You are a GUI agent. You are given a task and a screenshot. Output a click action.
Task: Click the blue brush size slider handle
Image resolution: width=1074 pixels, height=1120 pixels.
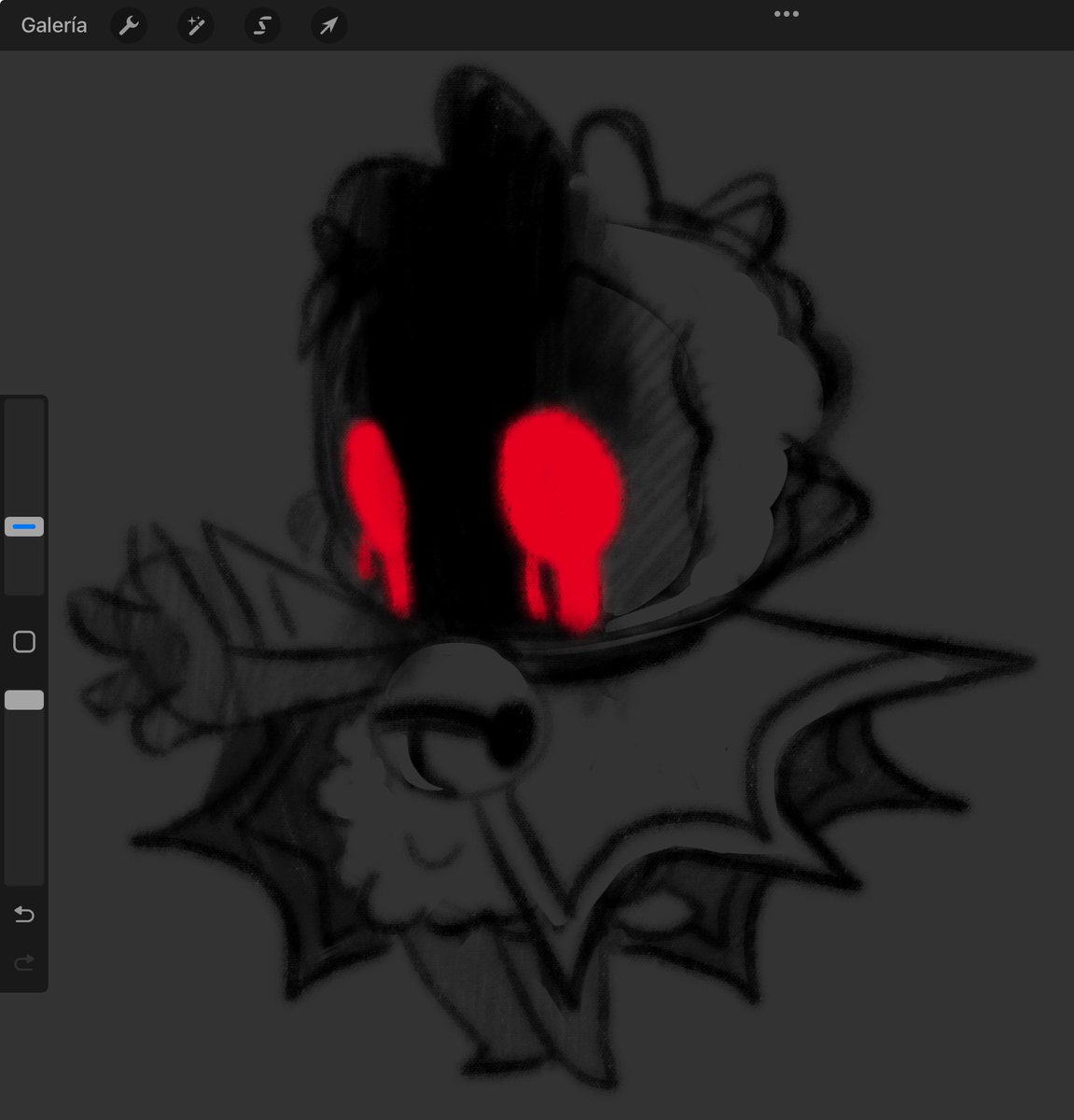24,525
